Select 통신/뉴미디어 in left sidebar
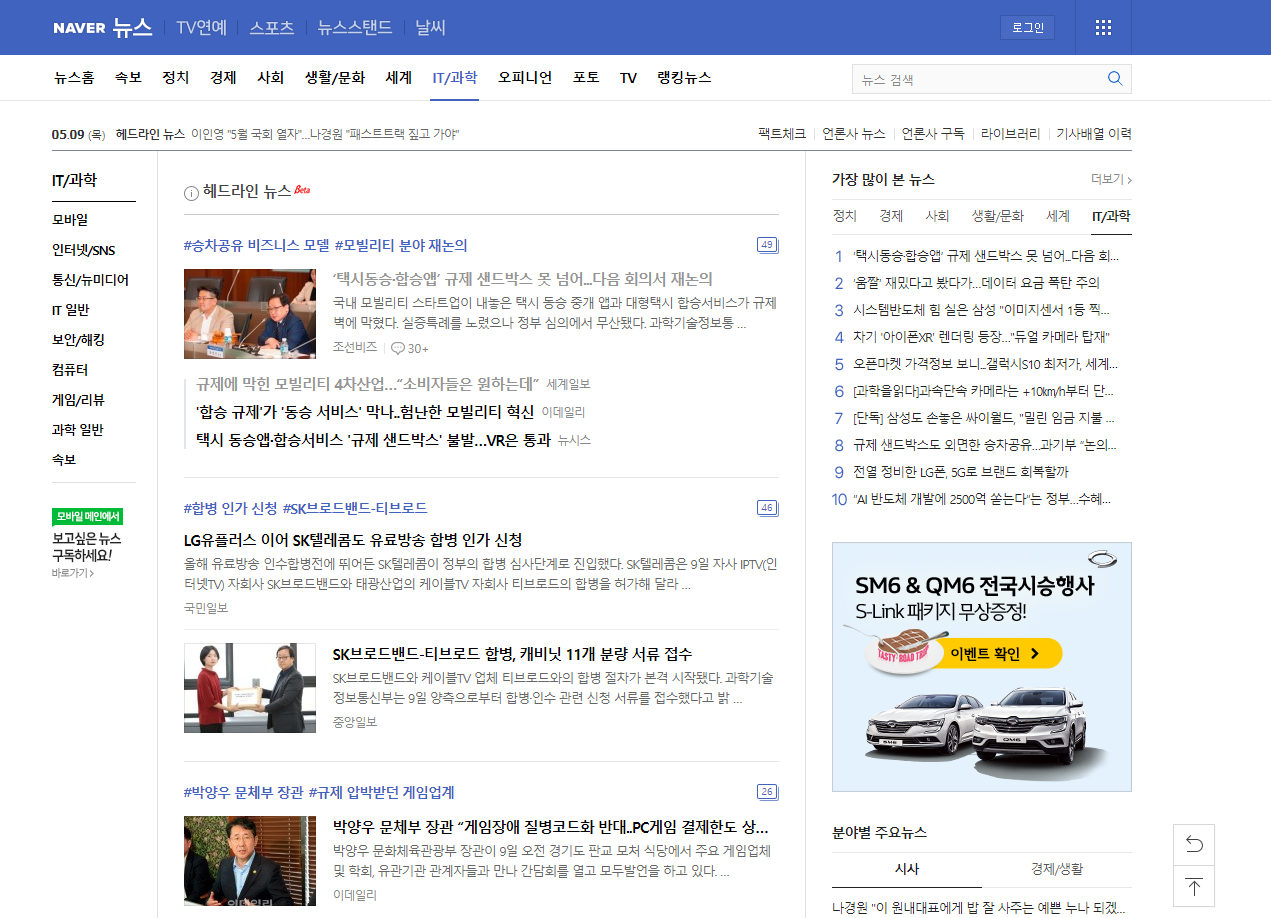 pos(90,280)
